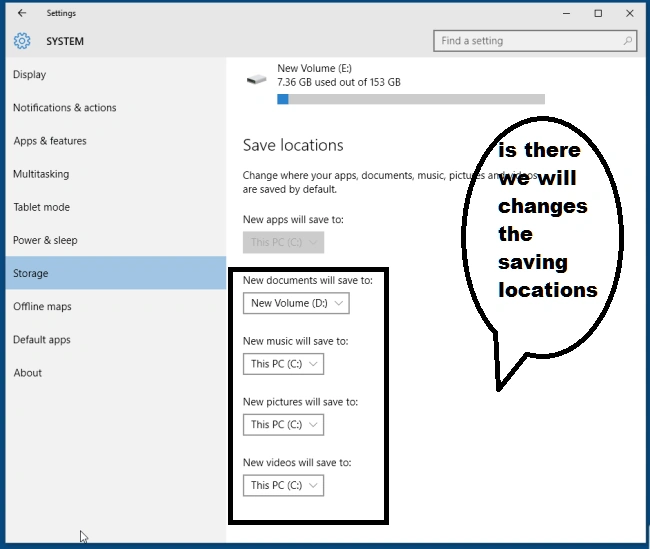Click the New Volume (E:) usage bar
650x549 pixels.
(411, 99)
